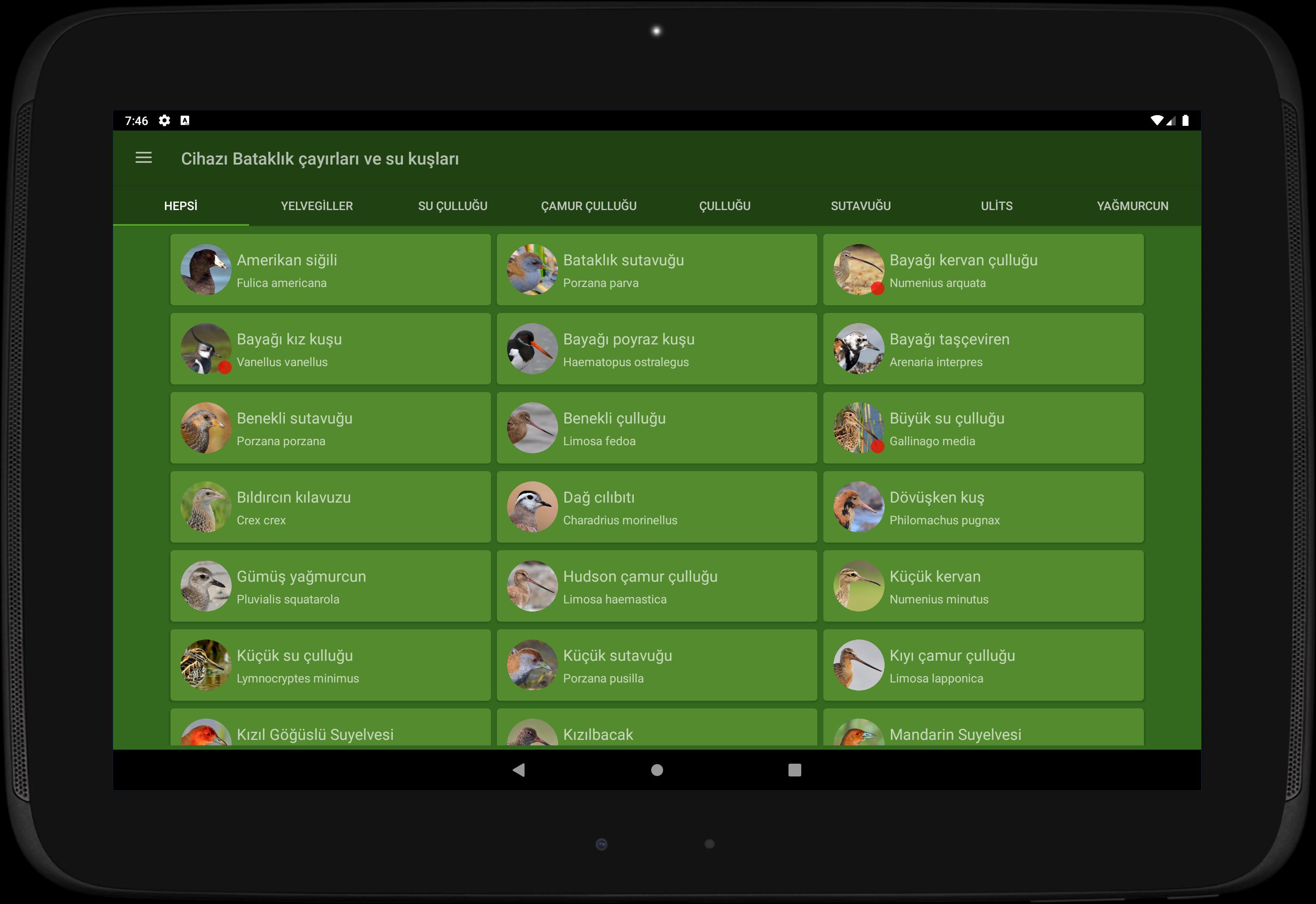This screenshot has width=1316, height=904.
Task: Tap the Dövüşken kuş bird photo
Action: click(x=859, y=507)
